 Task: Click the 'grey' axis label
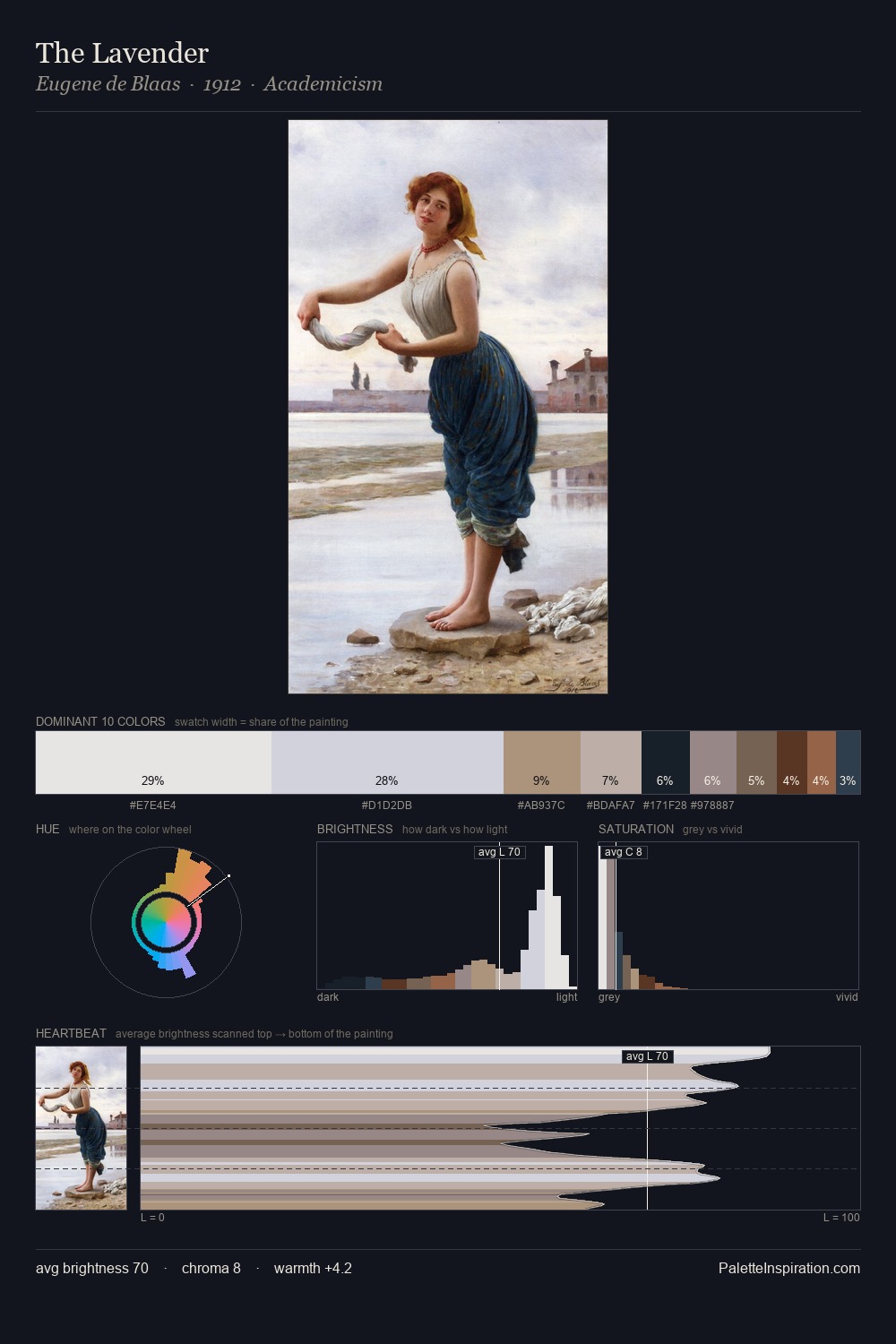tap(609, 997)
